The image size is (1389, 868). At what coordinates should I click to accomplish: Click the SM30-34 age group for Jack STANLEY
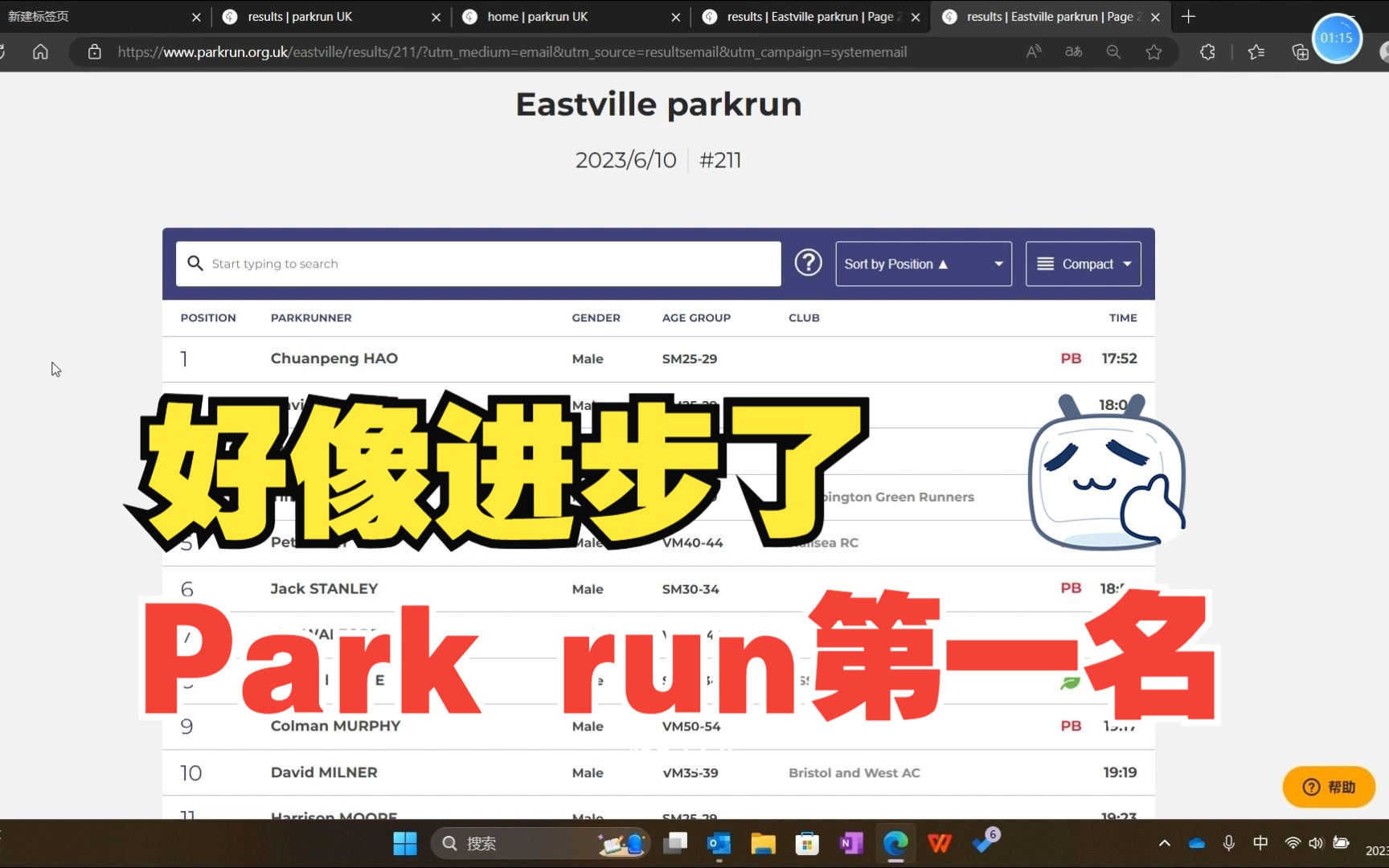(690, 589)
